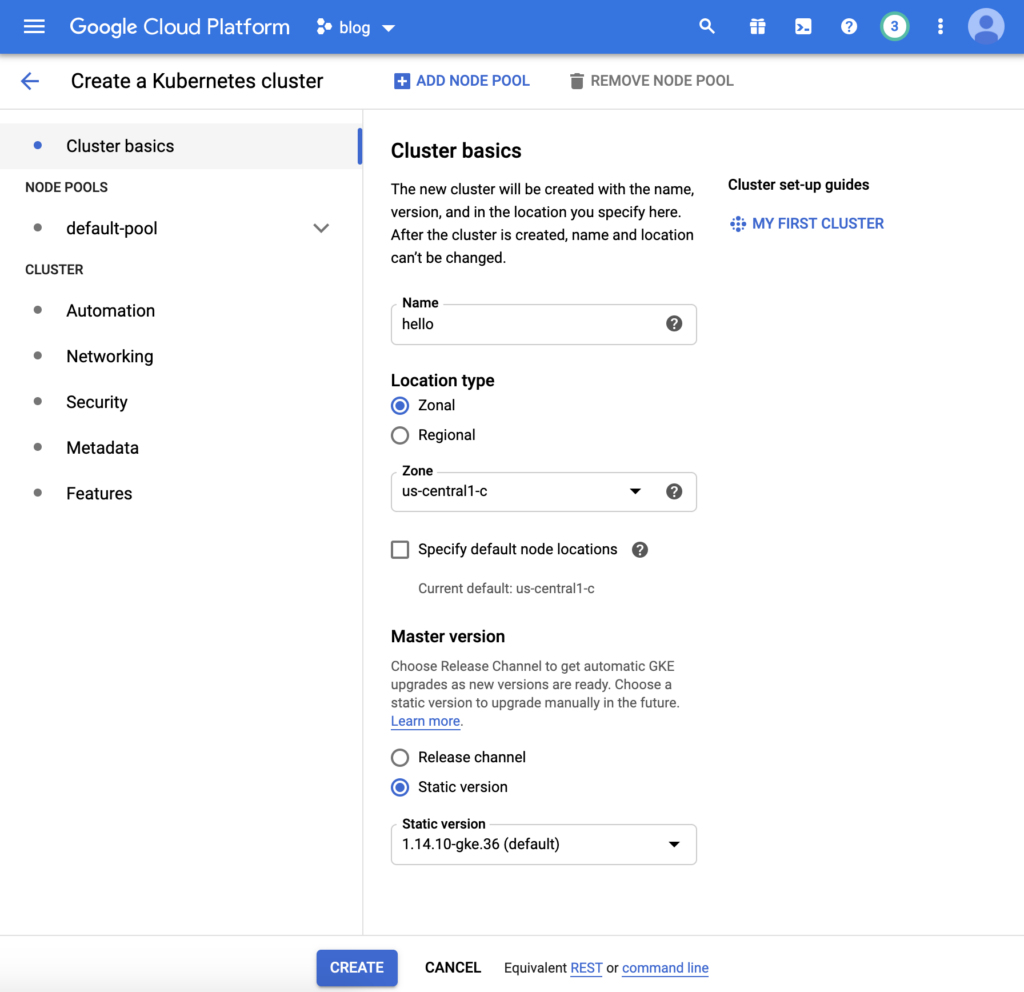
Task: Click the 'Create a Kubernetes cluster' title
Action: tap(197, 81)
